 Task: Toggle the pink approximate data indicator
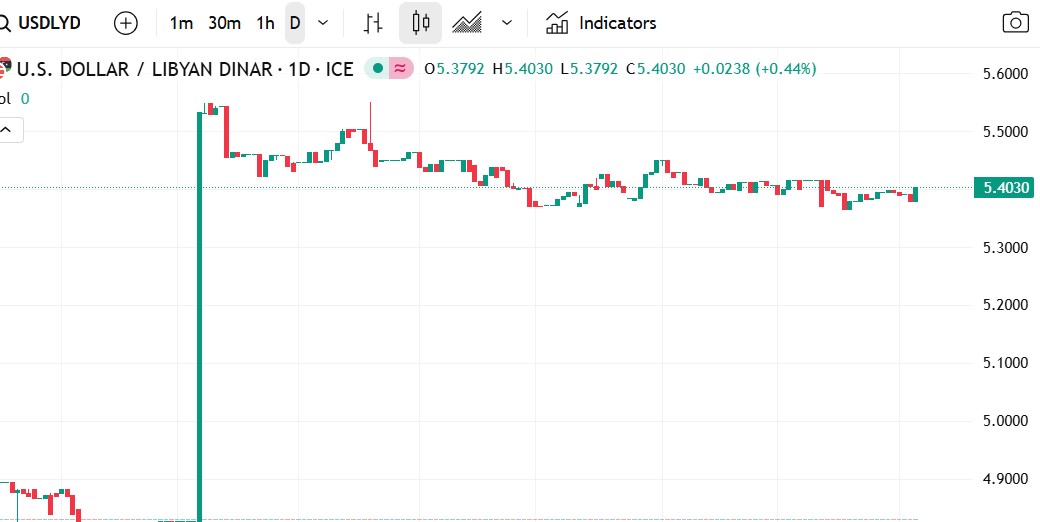tap(400, 69)
